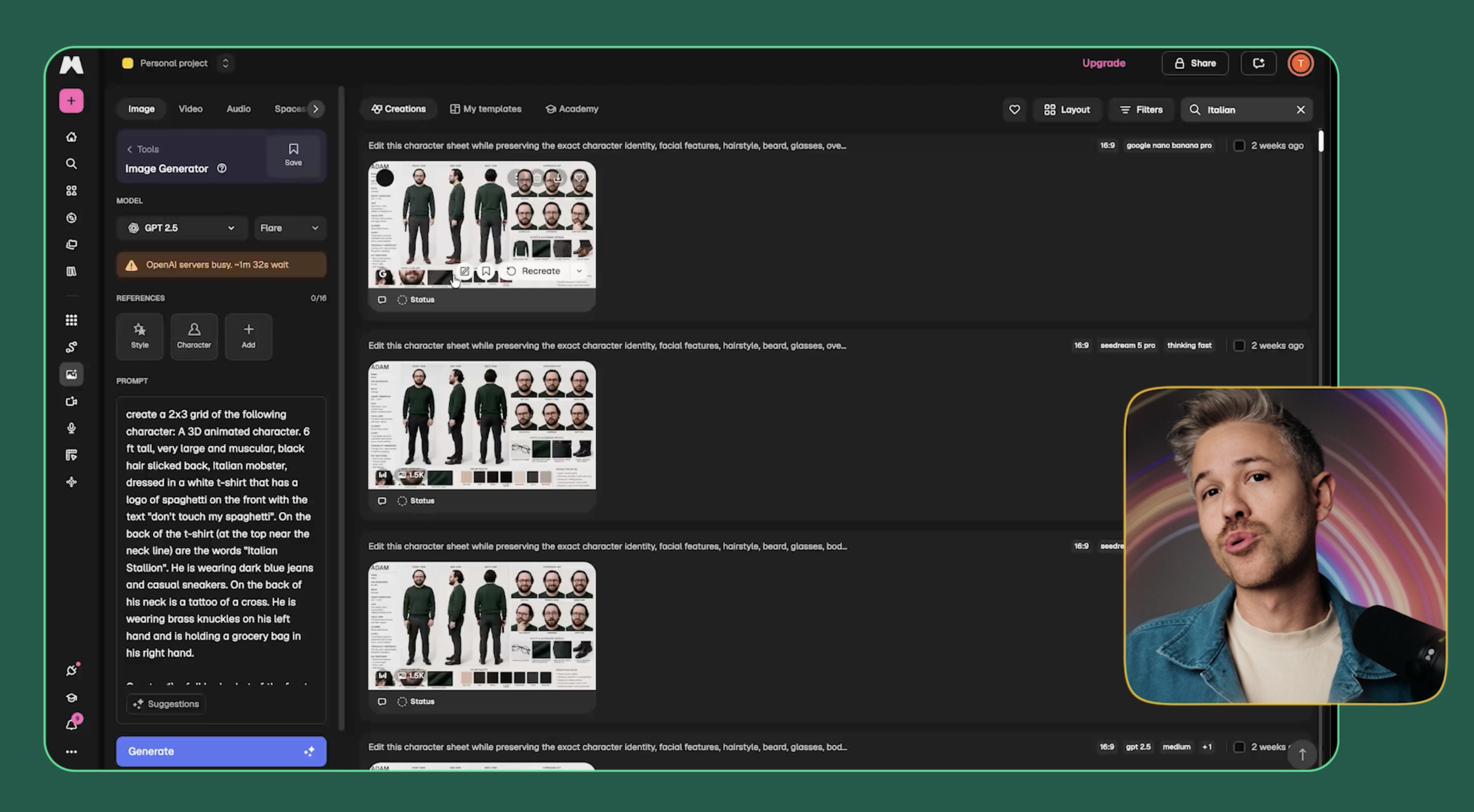Open notifications bell in sidebar

[x=72, y=724]
